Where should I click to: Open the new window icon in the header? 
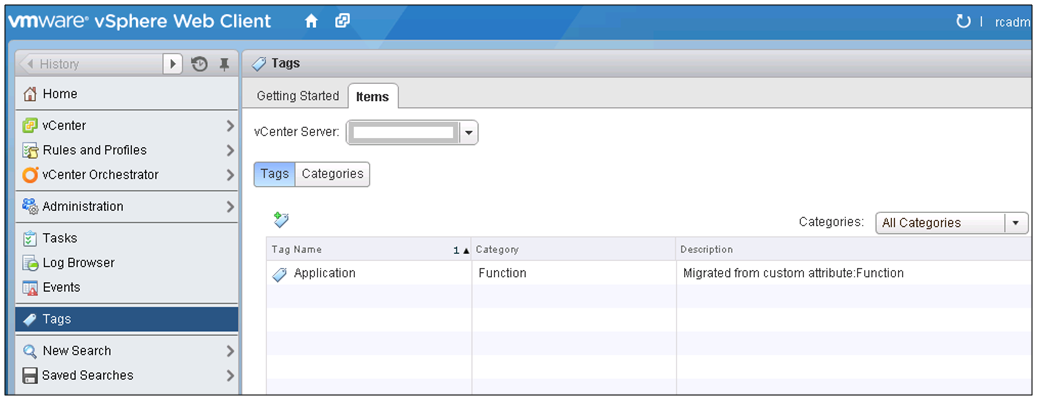(x=342, y=21)
